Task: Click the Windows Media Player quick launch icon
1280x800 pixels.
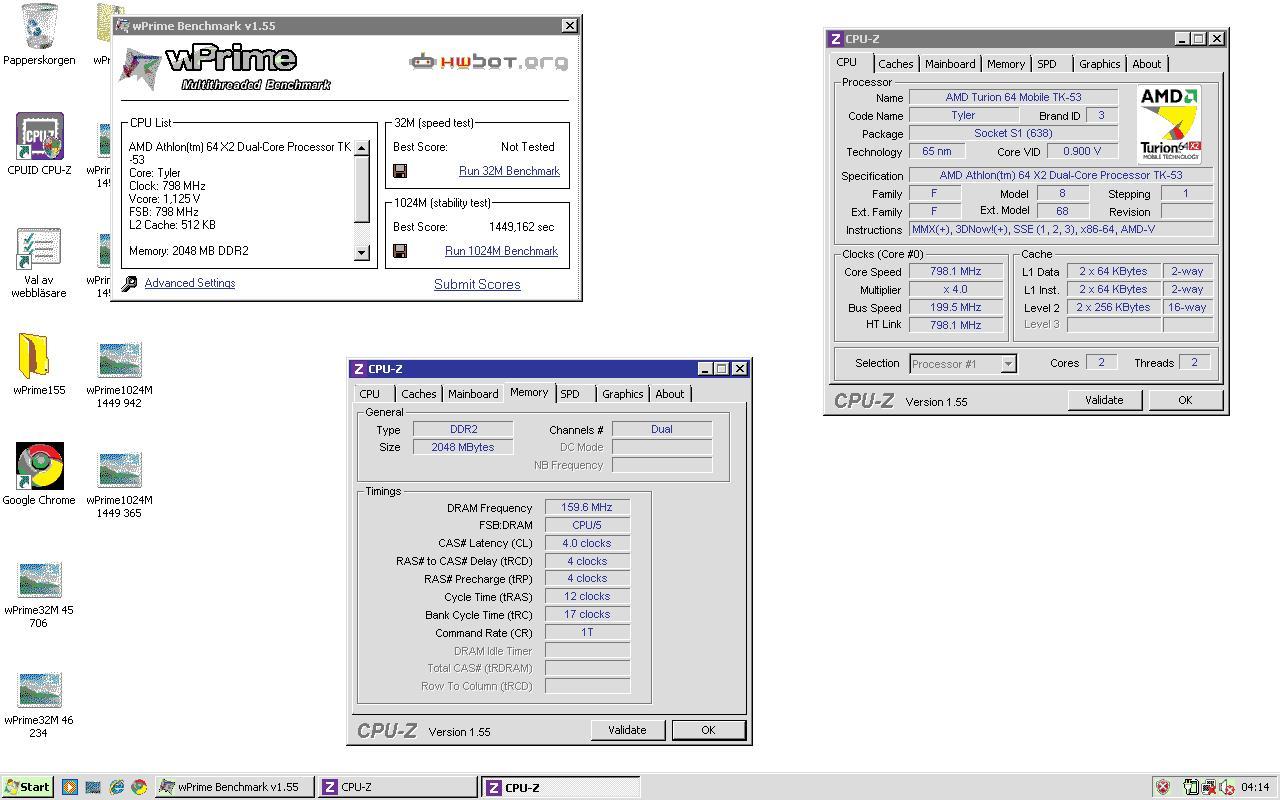Action: click(70, 787)
